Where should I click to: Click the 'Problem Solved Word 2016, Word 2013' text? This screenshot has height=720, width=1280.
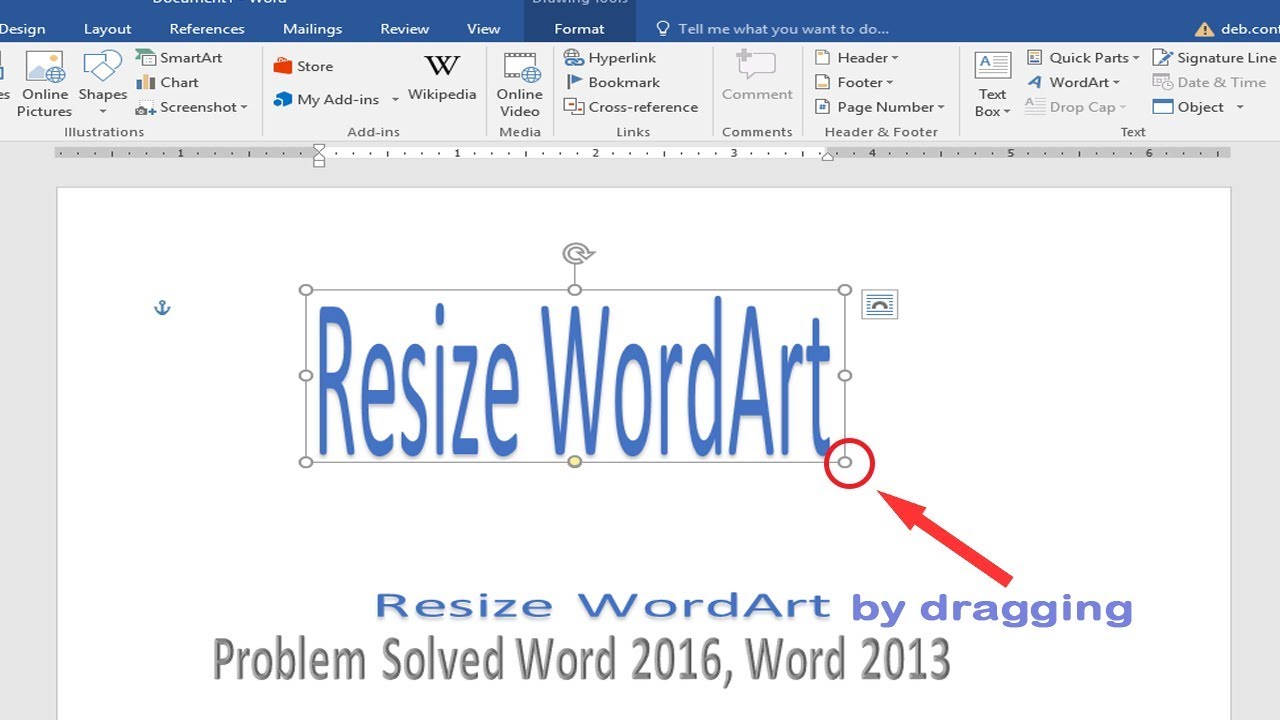coord(581,658)
